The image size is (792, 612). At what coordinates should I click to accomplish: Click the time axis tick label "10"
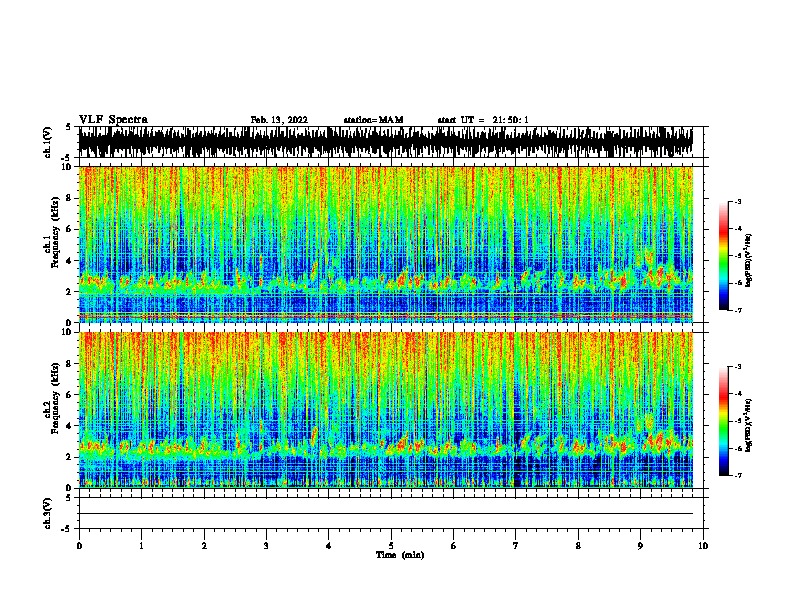[703, 546]
